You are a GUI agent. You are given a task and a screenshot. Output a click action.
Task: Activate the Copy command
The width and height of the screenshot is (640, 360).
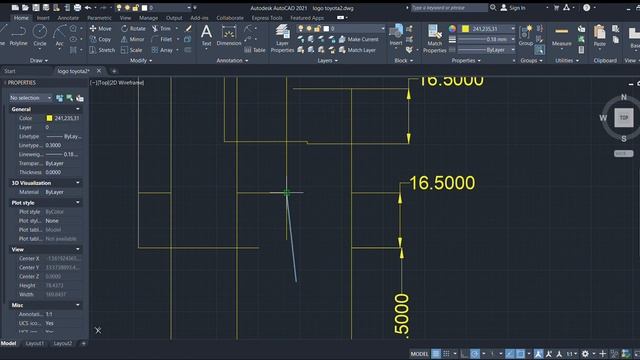pos(100,39)
